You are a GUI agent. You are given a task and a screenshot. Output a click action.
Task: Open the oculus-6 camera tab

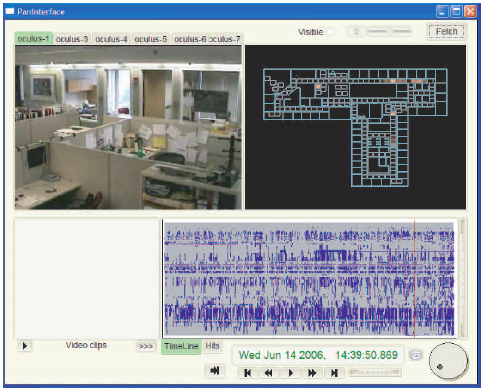190,39
